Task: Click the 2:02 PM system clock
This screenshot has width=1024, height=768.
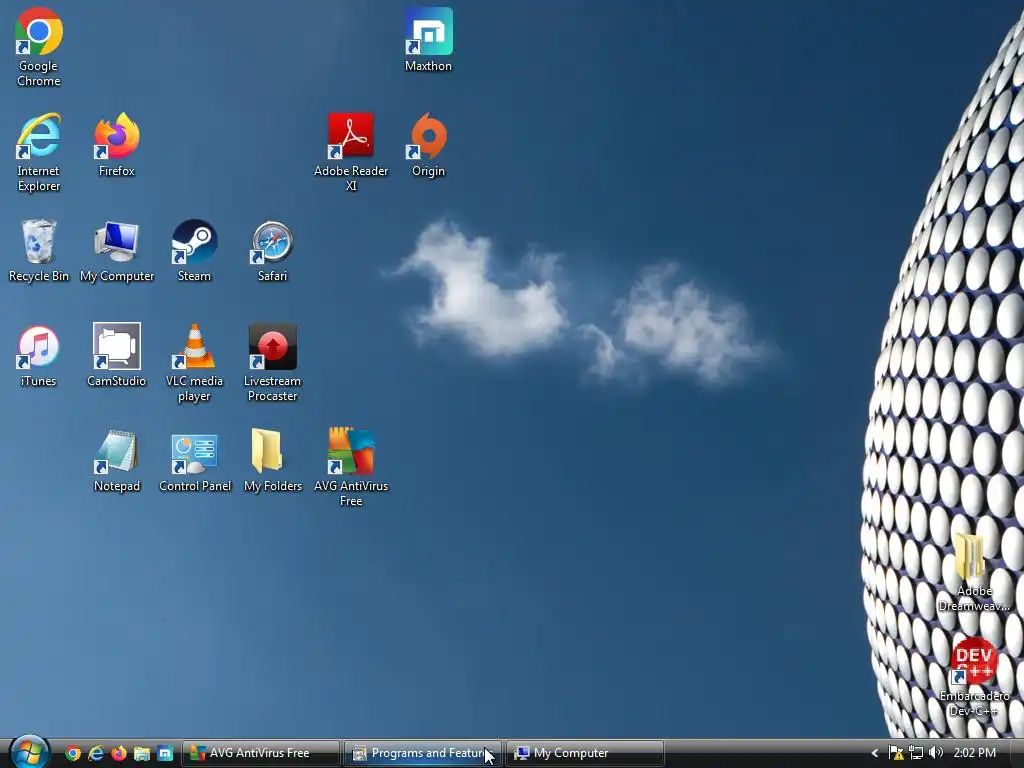Action: pos(974,753)
